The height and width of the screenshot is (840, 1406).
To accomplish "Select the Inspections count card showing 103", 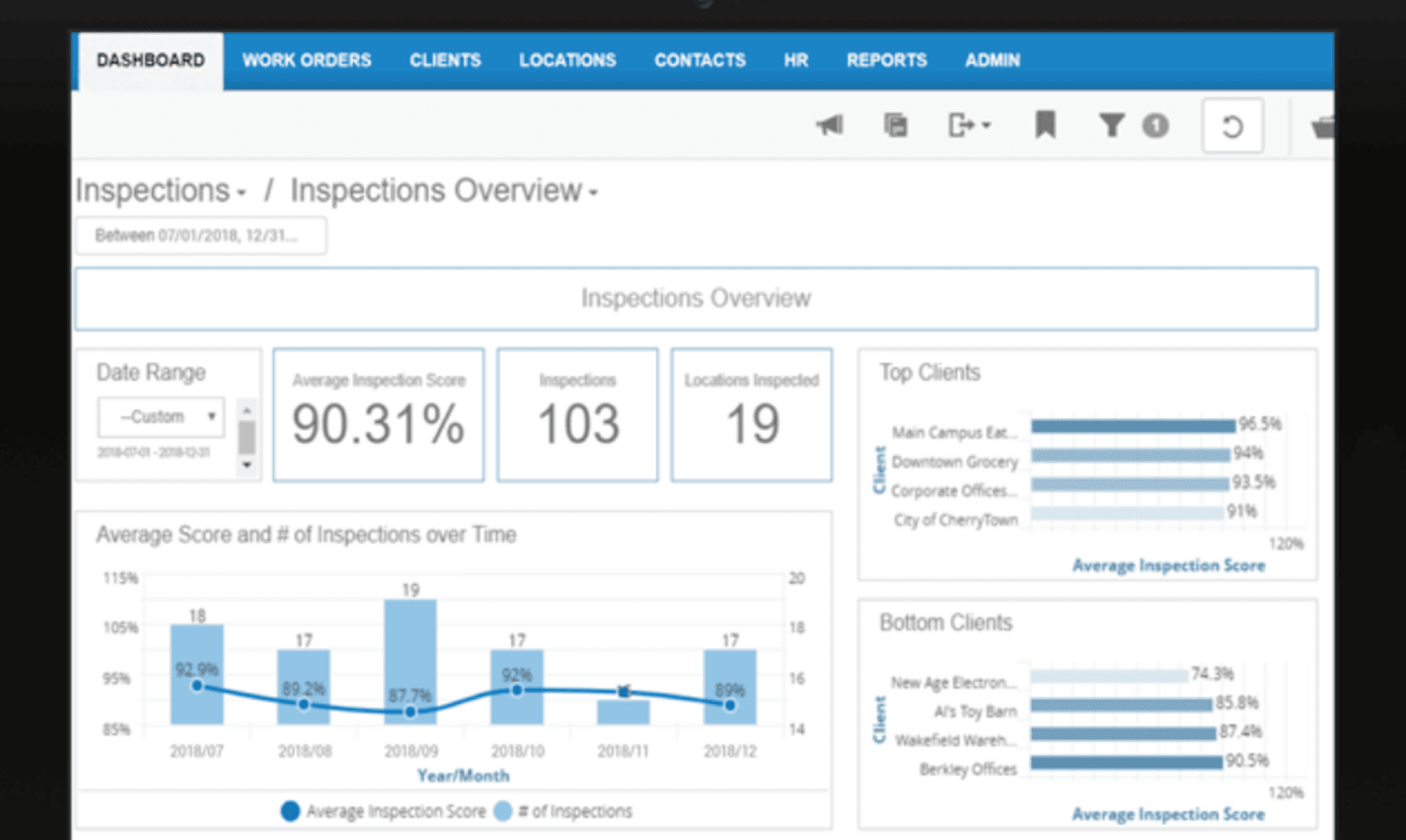I will [x=577, y=415].
